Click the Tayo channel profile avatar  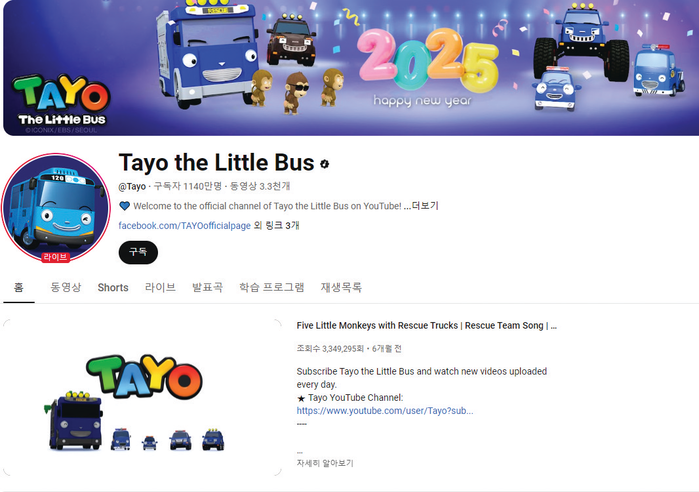pyautogui.click(x=56, y=208)
